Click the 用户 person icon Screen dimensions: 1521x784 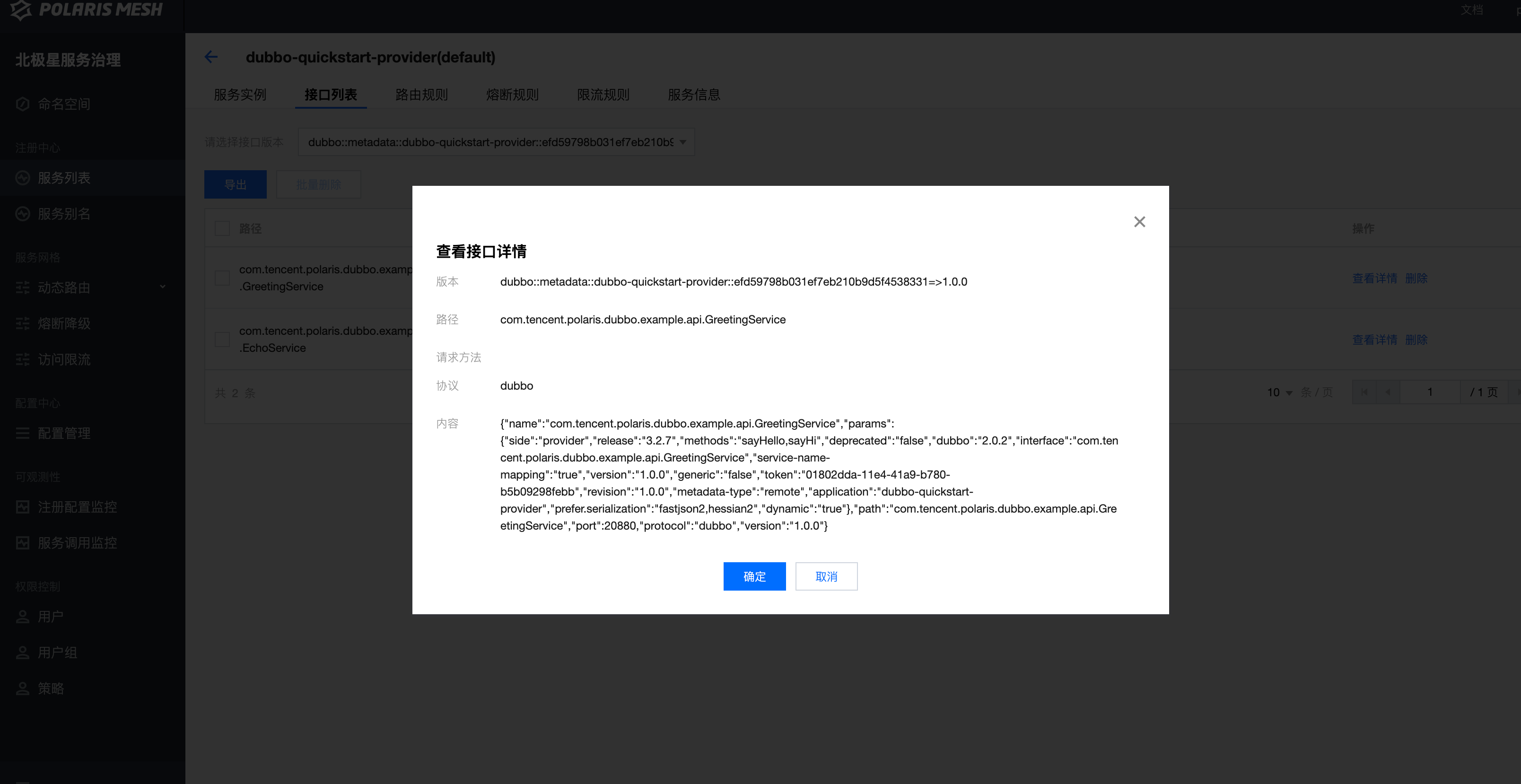[x=22, y=617]
